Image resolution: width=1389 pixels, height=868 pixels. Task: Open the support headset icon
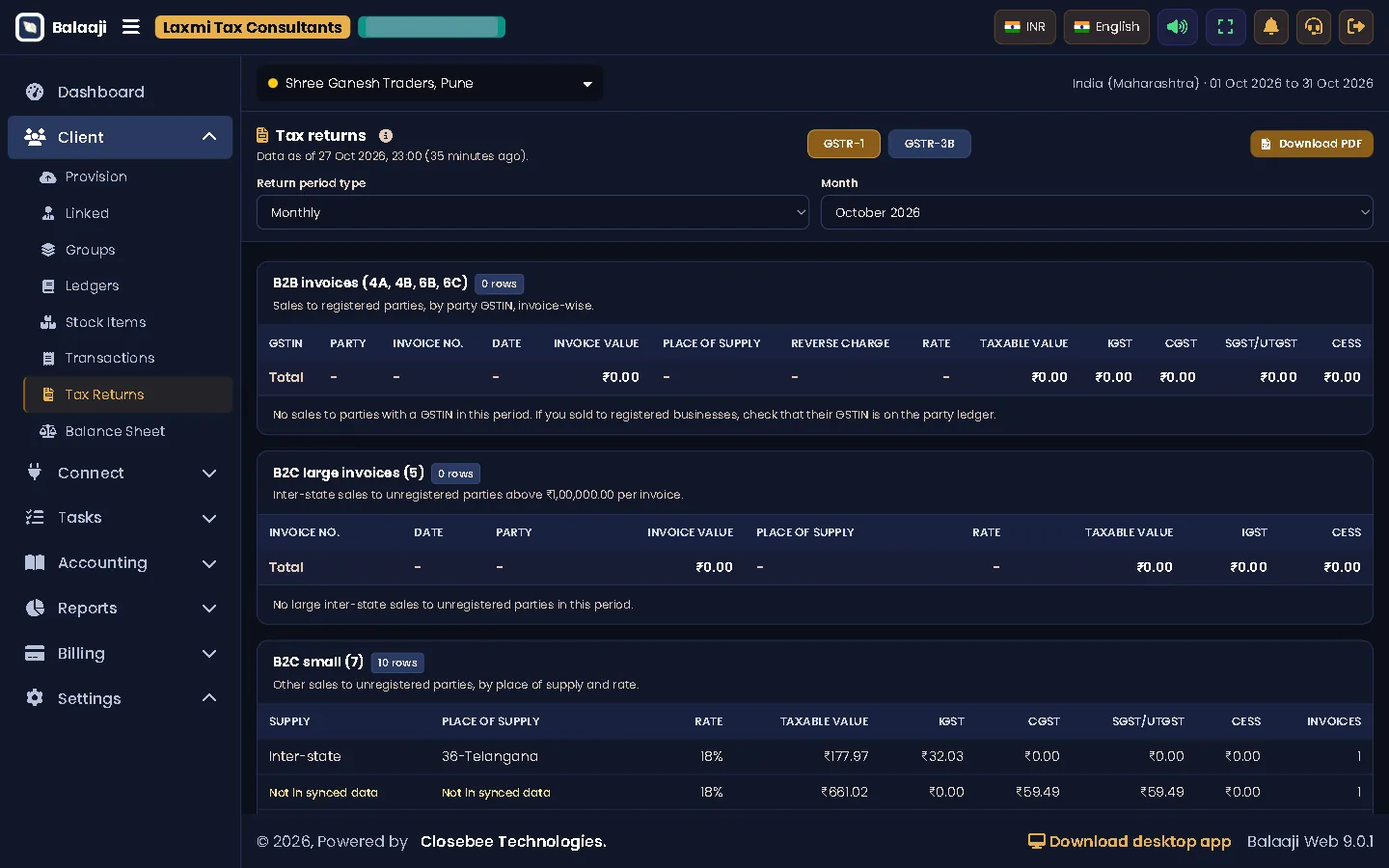coord(1314,27)
